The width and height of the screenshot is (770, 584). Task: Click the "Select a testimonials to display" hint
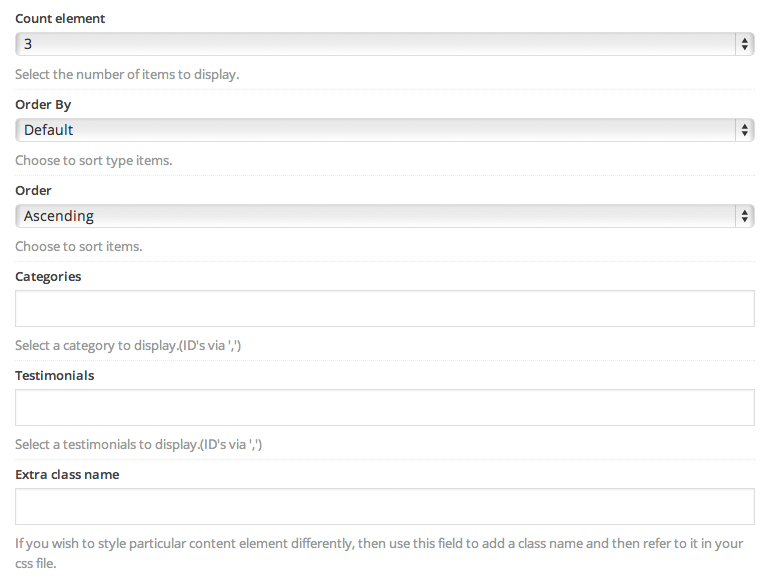[x=138, y=445]
